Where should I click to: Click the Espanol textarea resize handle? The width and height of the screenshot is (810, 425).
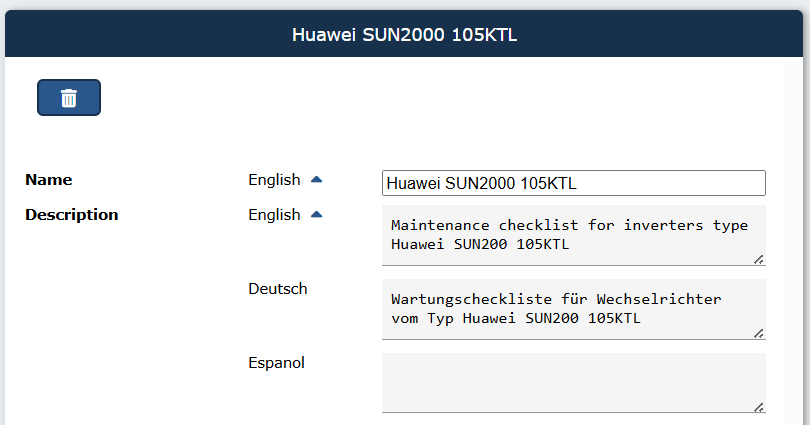click(x=758, y=407)
